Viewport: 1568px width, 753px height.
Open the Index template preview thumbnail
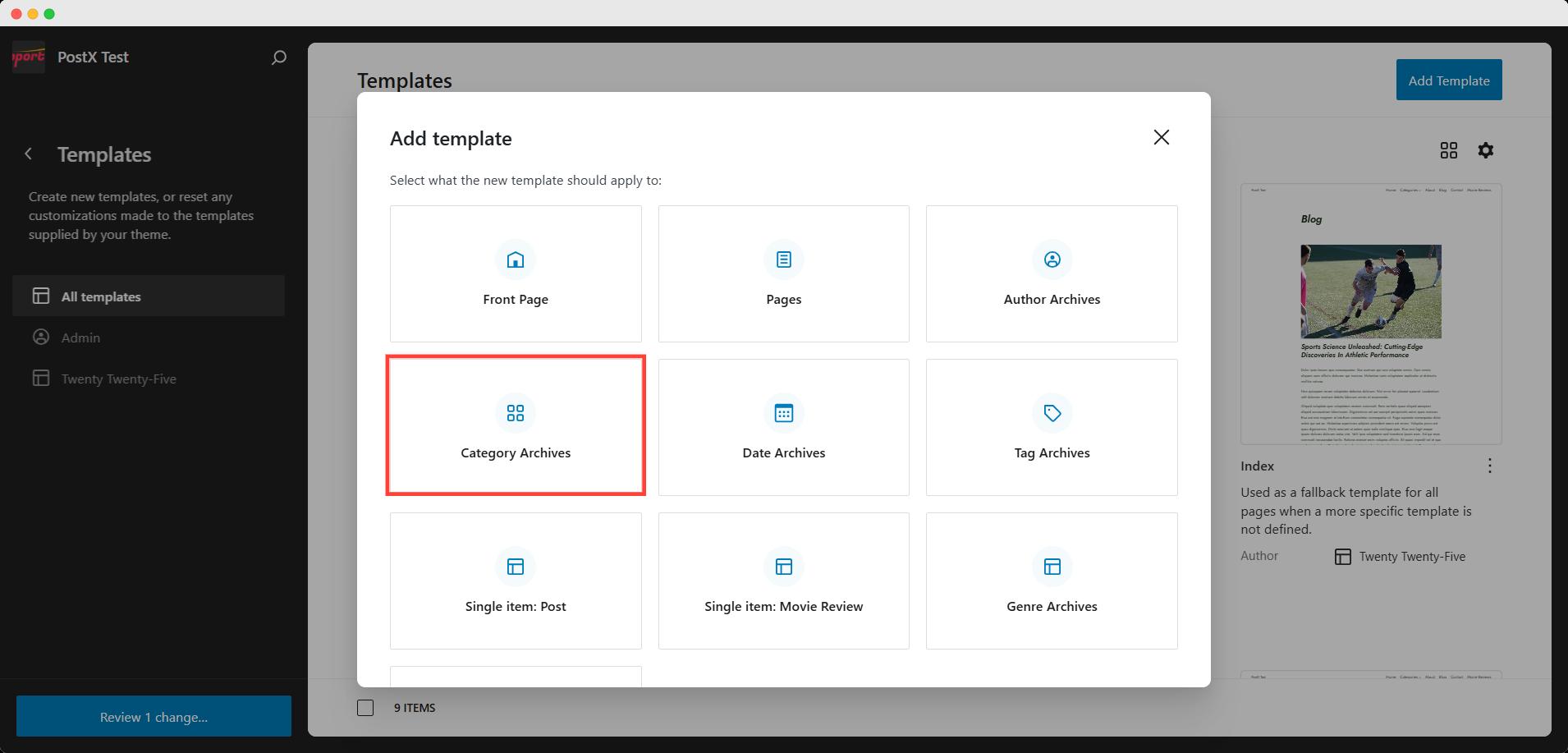point(1371,314)
